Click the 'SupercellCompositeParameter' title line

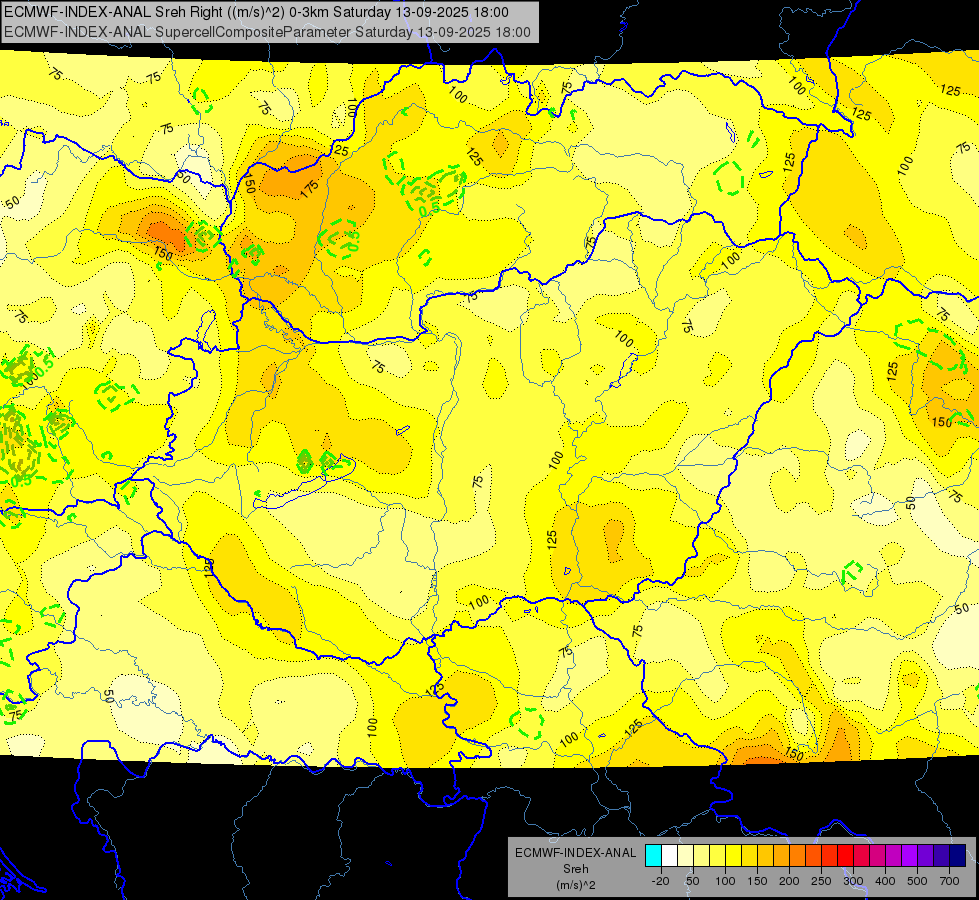(x=267, y=32)
